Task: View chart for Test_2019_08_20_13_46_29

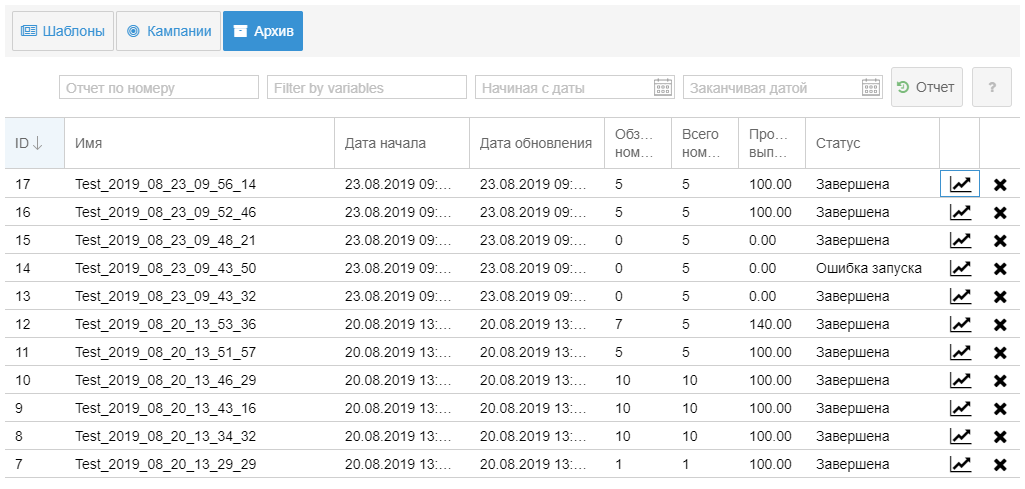Action: point(960,380)
